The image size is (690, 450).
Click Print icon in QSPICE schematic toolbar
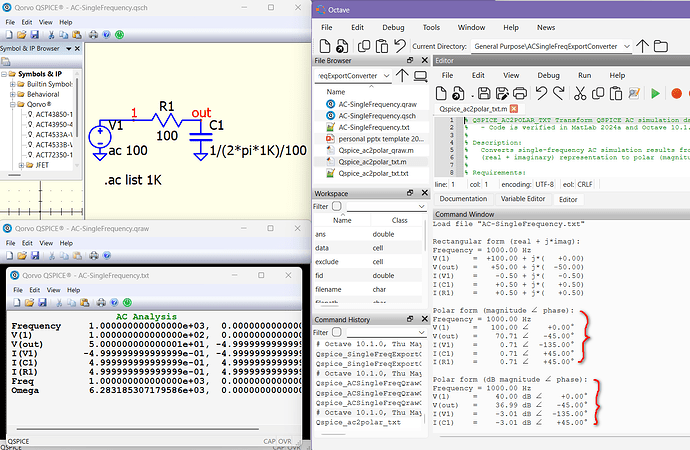coord(93,35)
